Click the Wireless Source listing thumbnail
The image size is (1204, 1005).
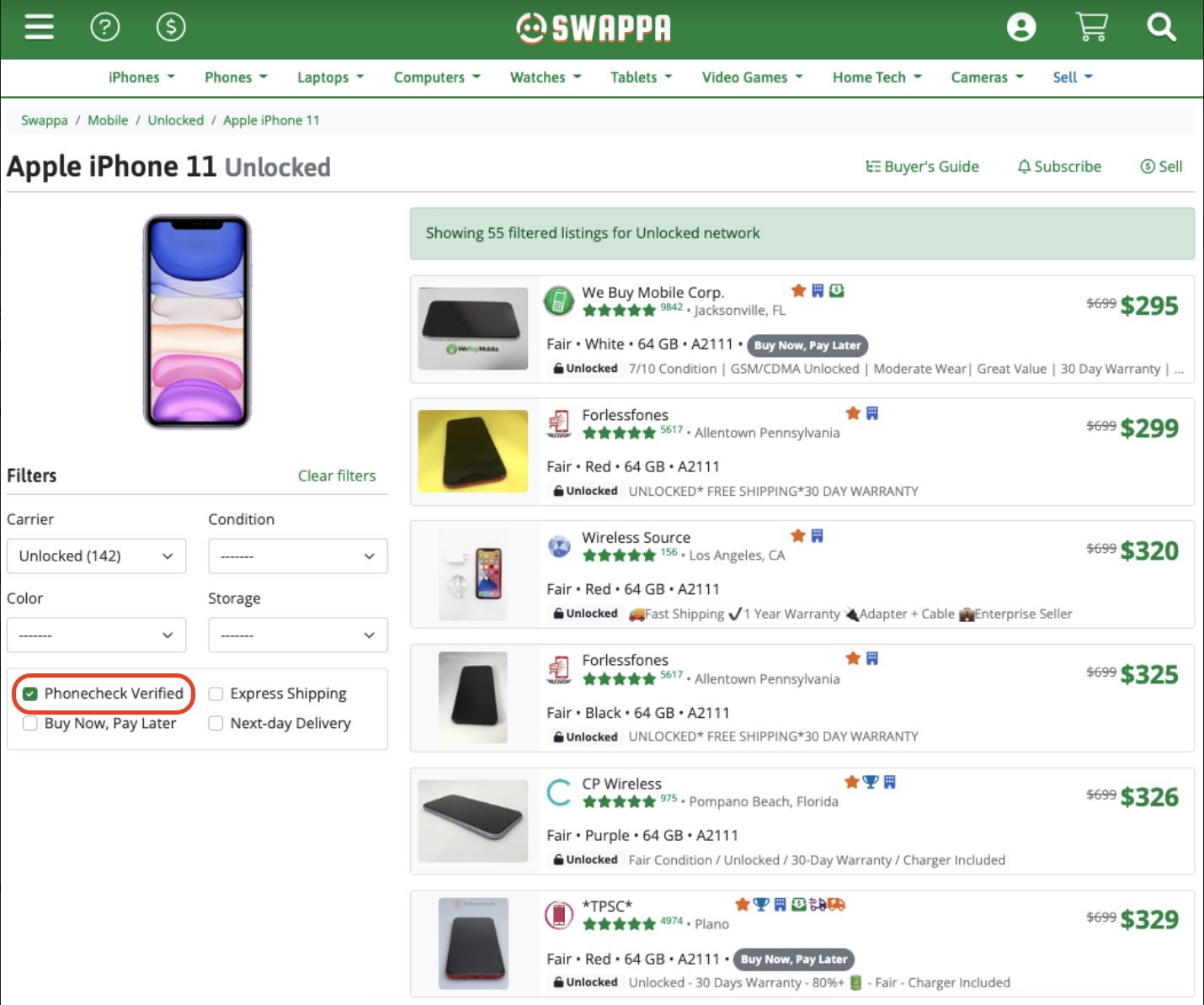point(474,574)
